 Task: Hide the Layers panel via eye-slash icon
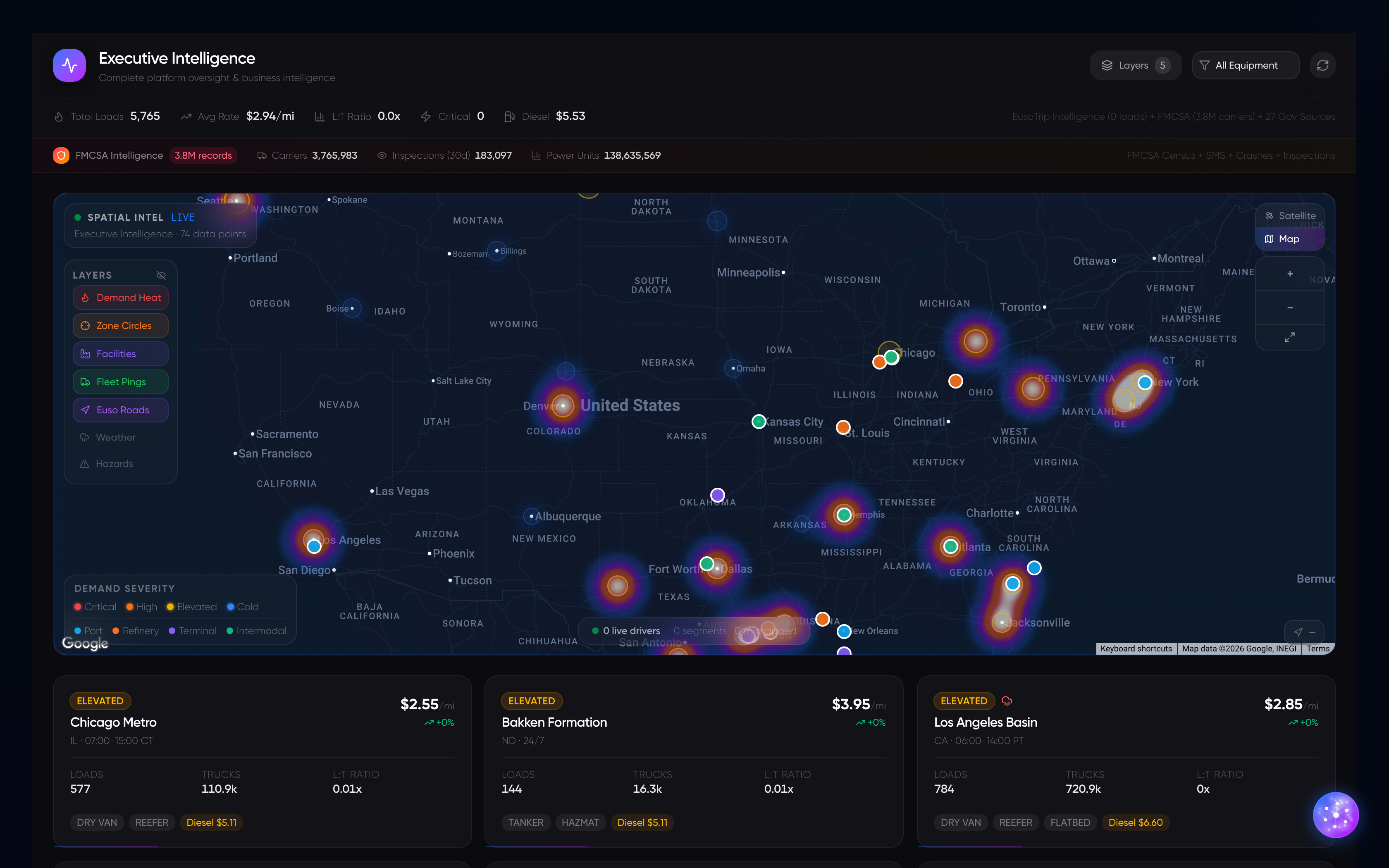click(x=161, y=275)
